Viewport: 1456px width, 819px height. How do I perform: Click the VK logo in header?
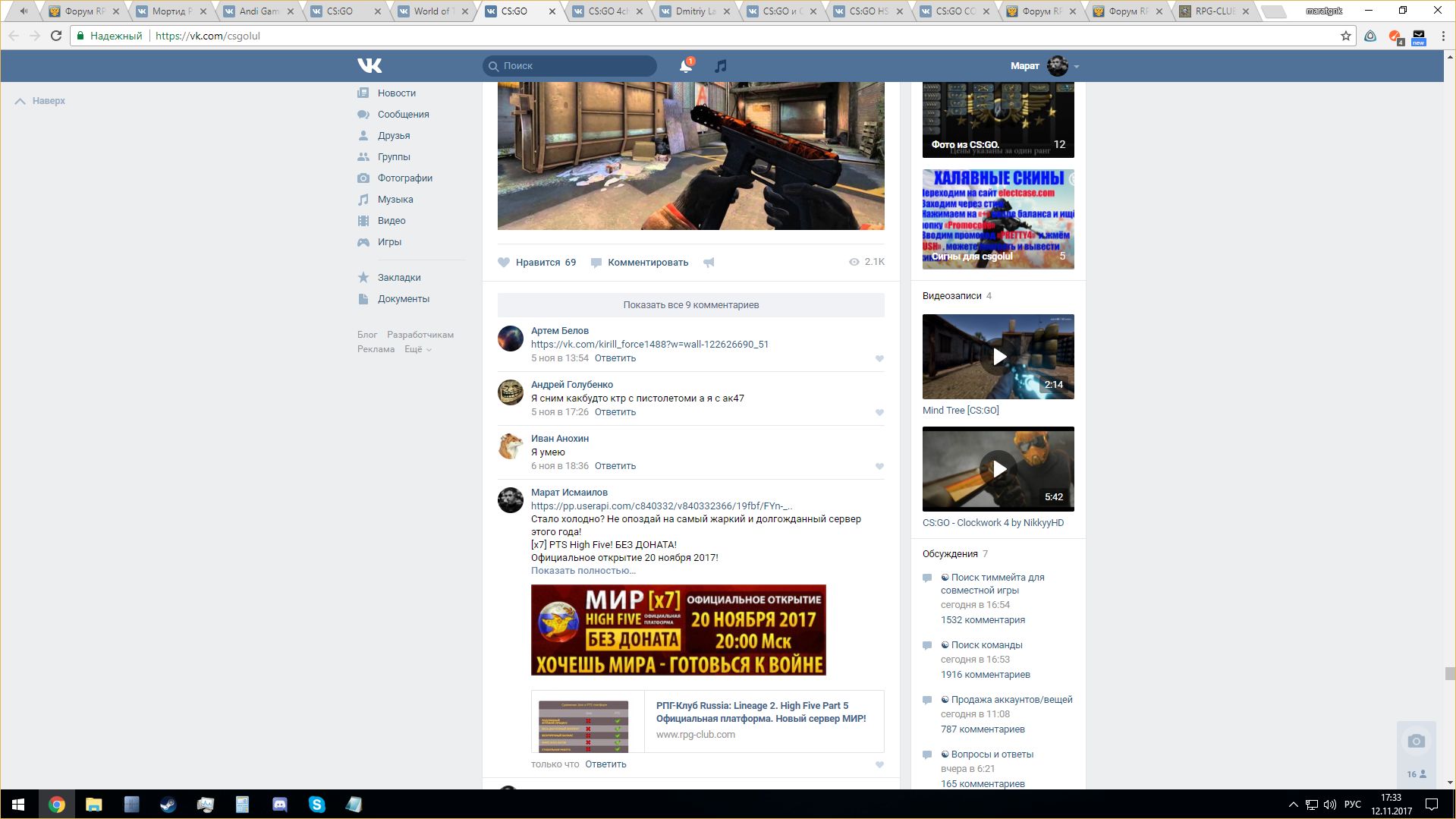coord(370,66)
